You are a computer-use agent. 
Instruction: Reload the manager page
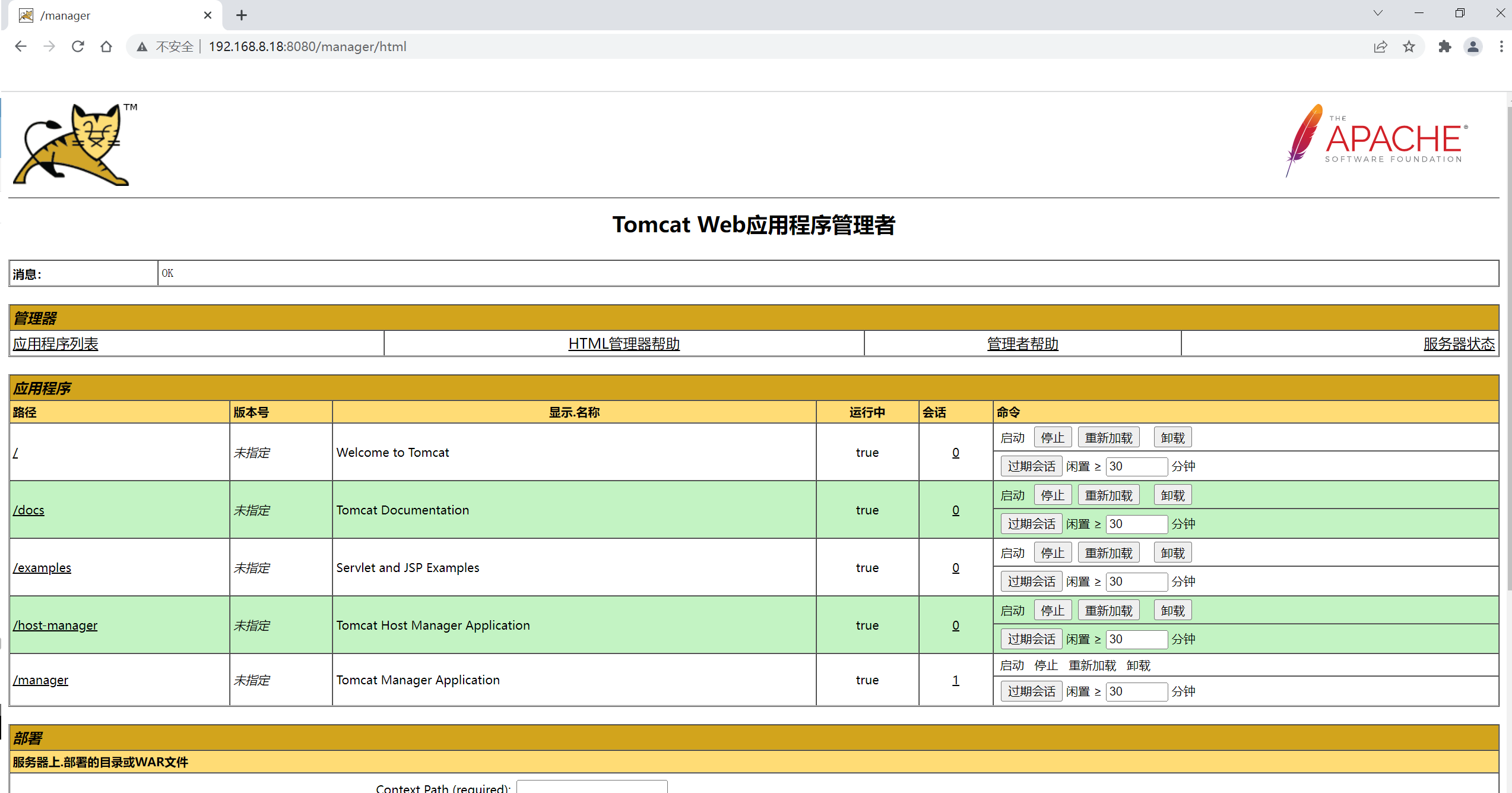click(x=78, y=46)
